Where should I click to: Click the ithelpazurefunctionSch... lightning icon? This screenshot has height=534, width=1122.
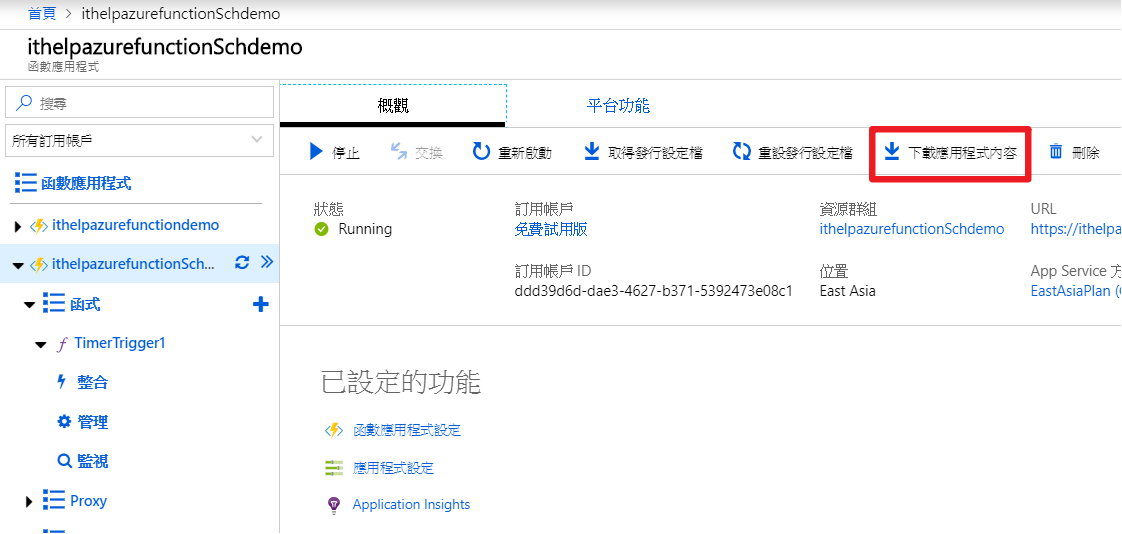(39, 265)
